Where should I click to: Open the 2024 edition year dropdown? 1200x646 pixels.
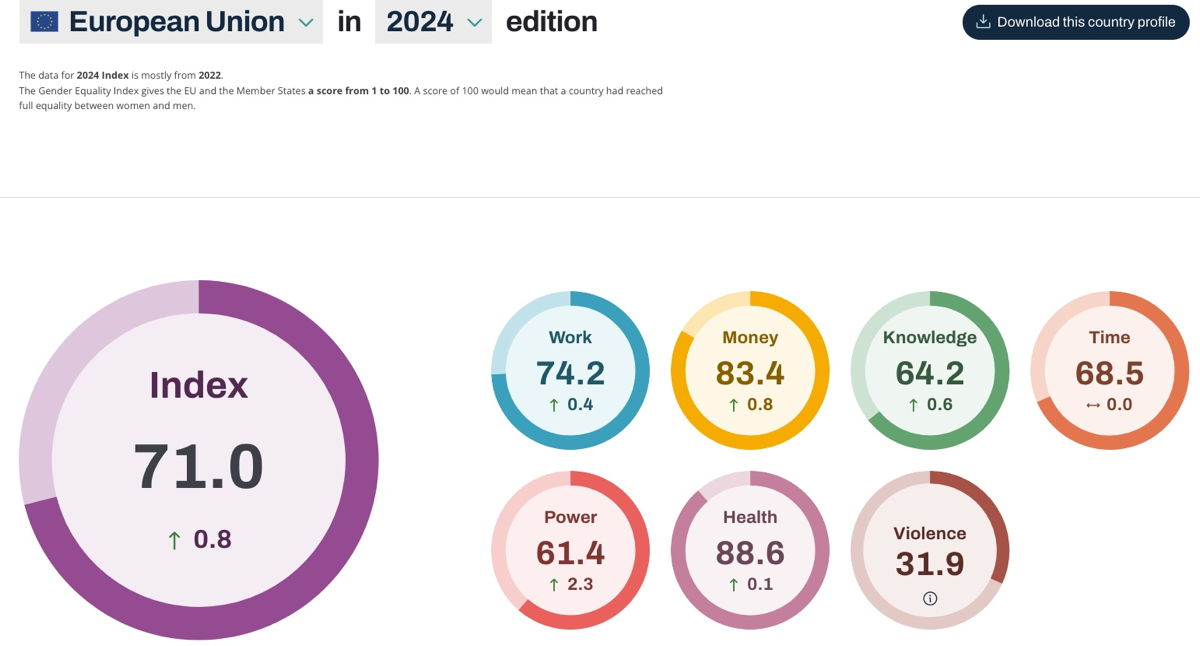[x=433, y=22]
